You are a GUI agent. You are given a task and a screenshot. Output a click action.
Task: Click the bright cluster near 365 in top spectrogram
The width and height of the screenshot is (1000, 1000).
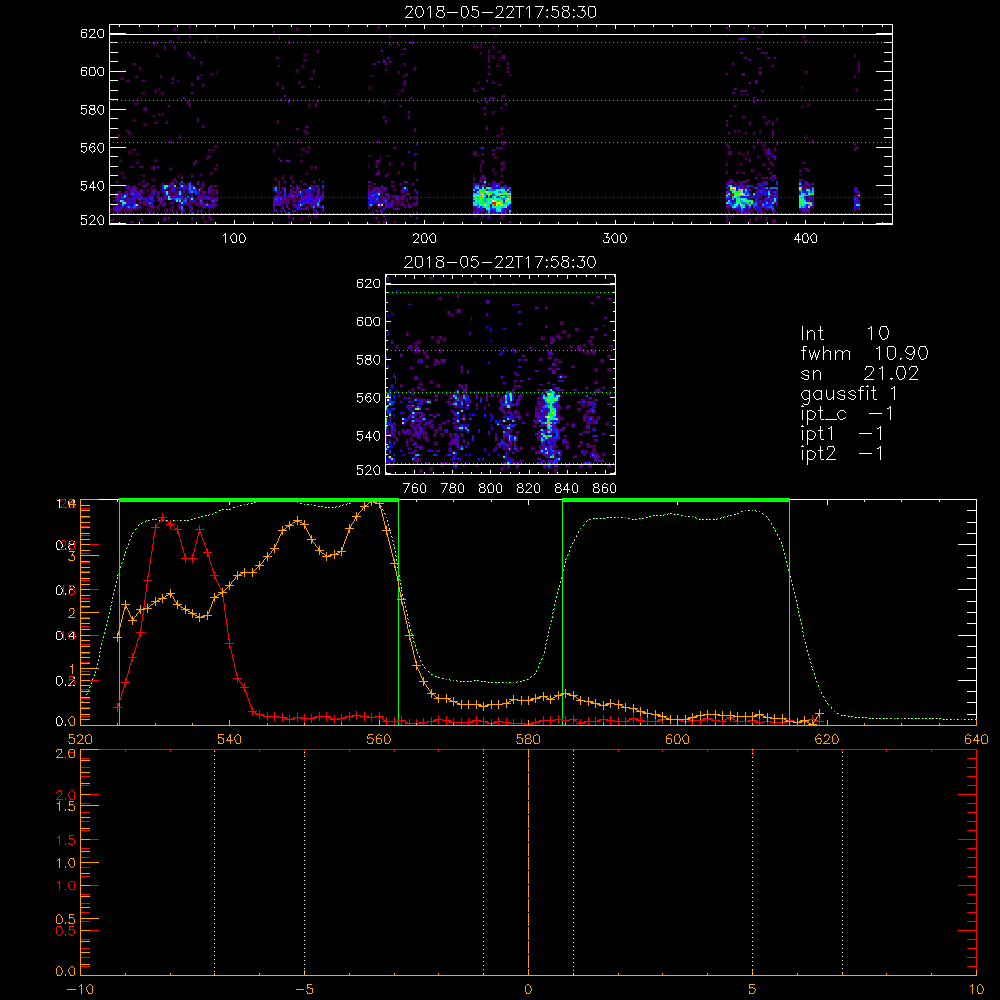(740, 196)
